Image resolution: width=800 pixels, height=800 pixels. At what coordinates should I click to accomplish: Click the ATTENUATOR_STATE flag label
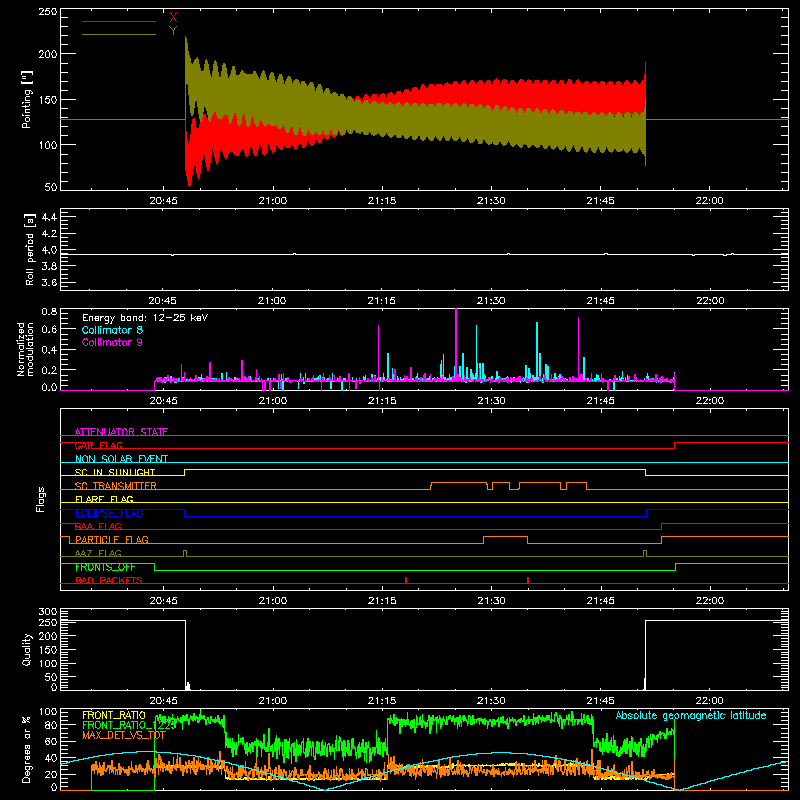(121, 432)
